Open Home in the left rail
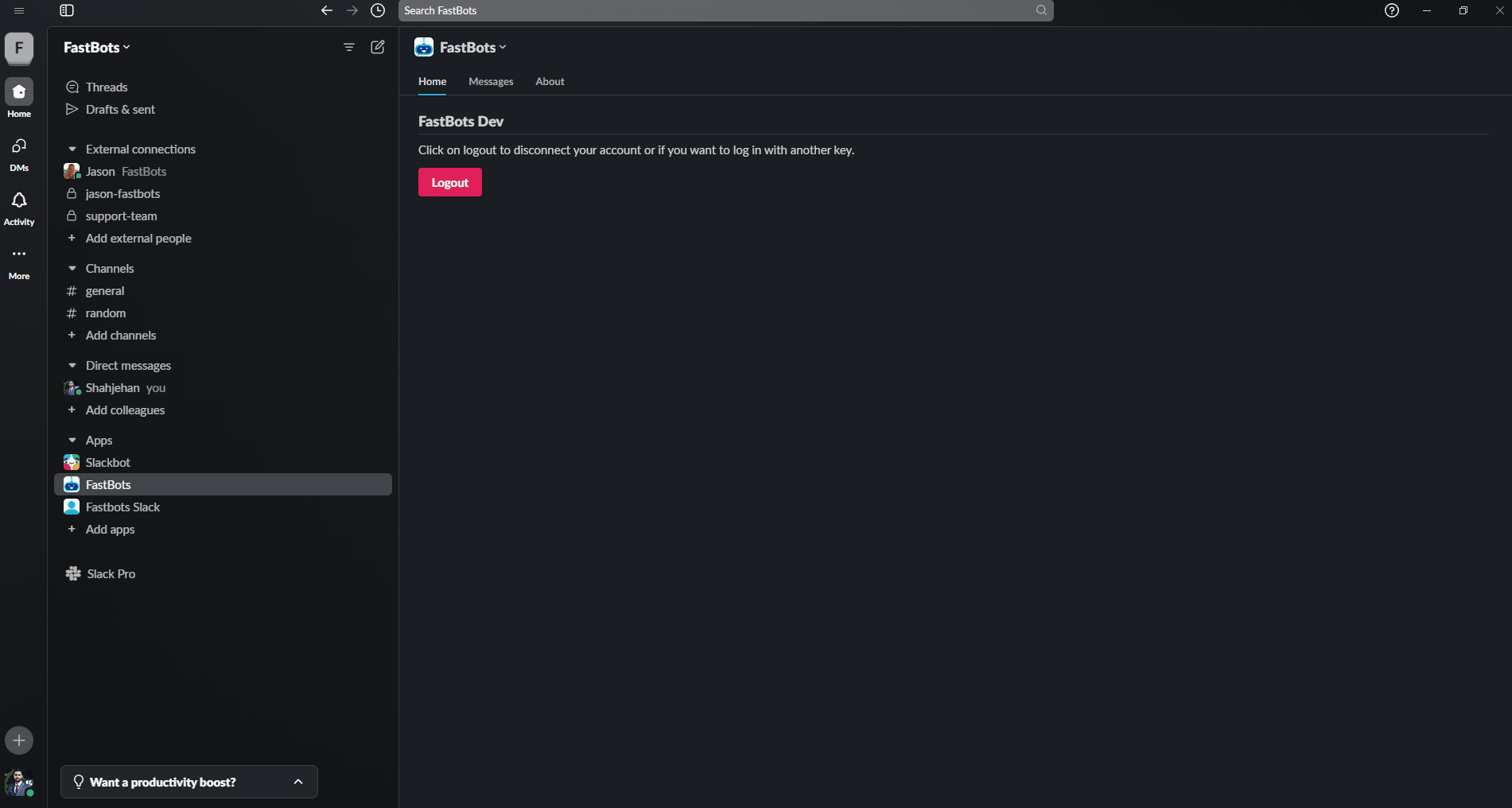 (19, 98)
